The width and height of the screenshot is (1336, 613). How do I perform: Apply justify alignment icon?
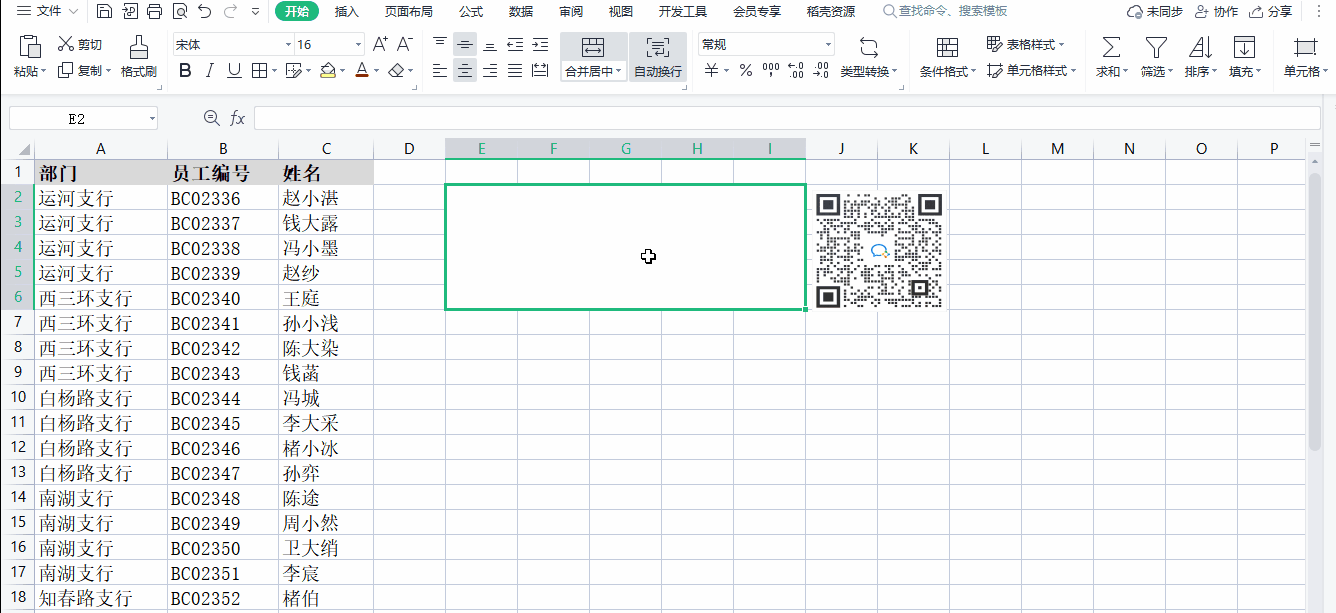[515, 70]
